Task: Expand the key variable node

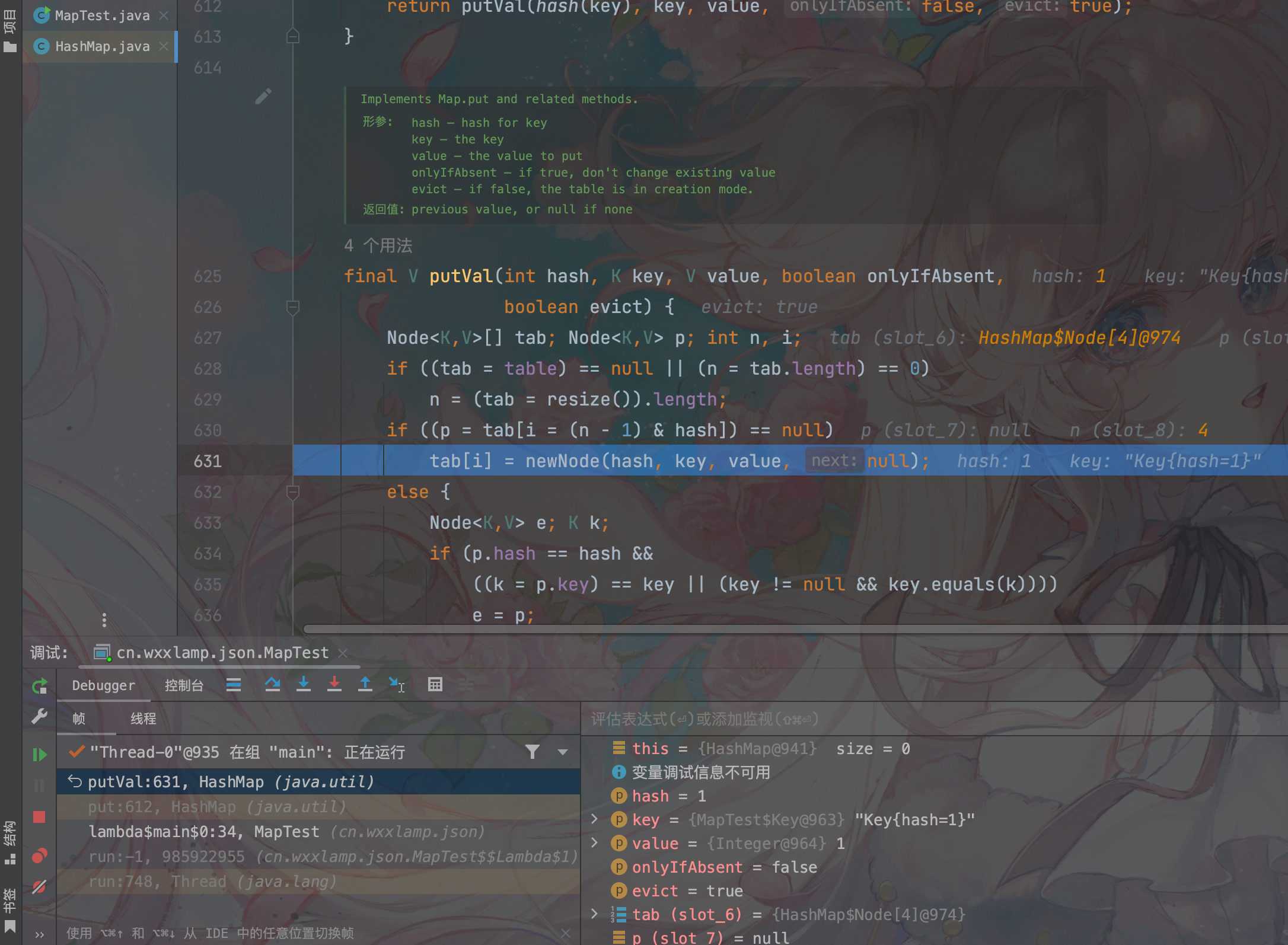Action: [x=595, y=819]
